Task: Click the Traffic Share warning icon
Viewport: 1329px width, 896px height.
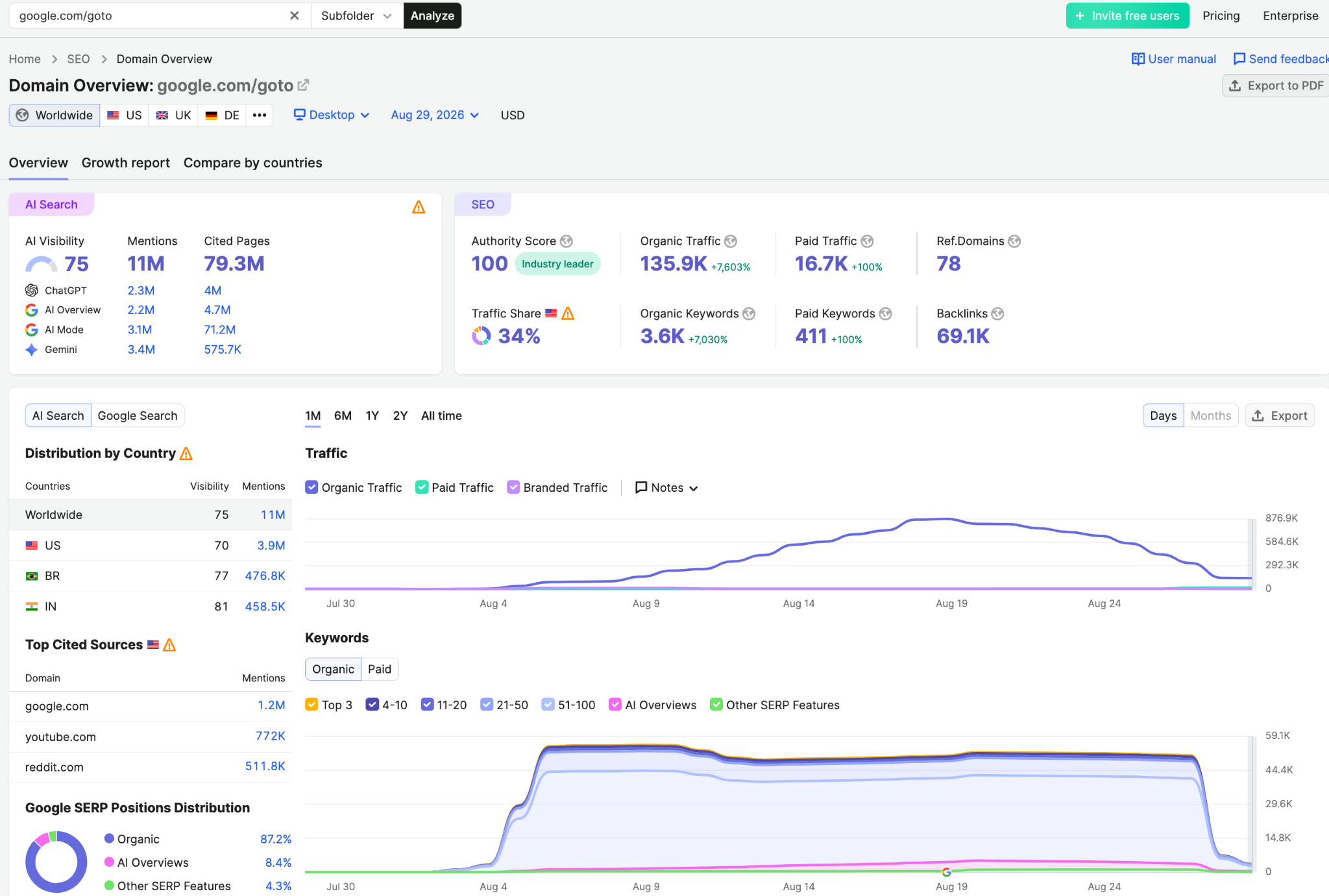Action: coord(568,314)
